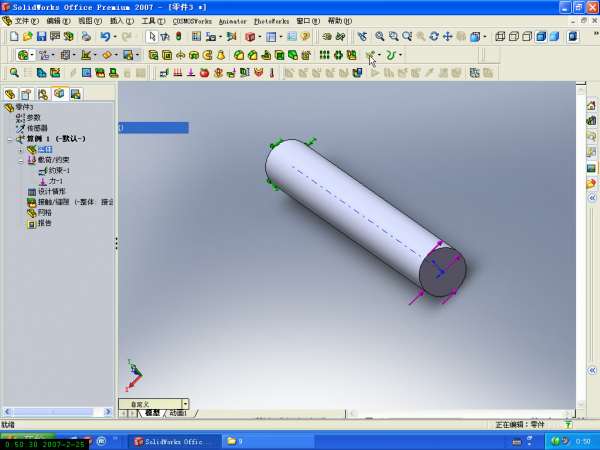This screenshot has height=450, width=600.
Task: Switch to Hidden Lines Visible display
Action: coord(514,36)
